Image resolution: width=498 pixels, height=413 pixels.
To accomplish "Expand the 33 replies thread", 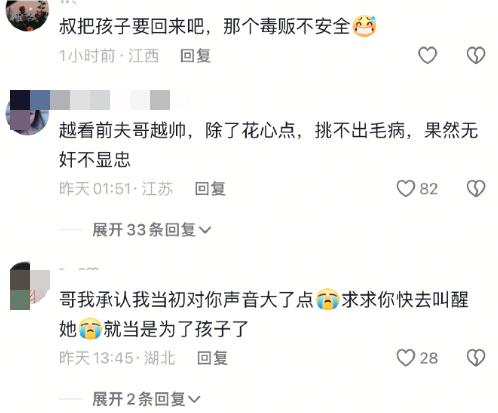I will (152, 230).
